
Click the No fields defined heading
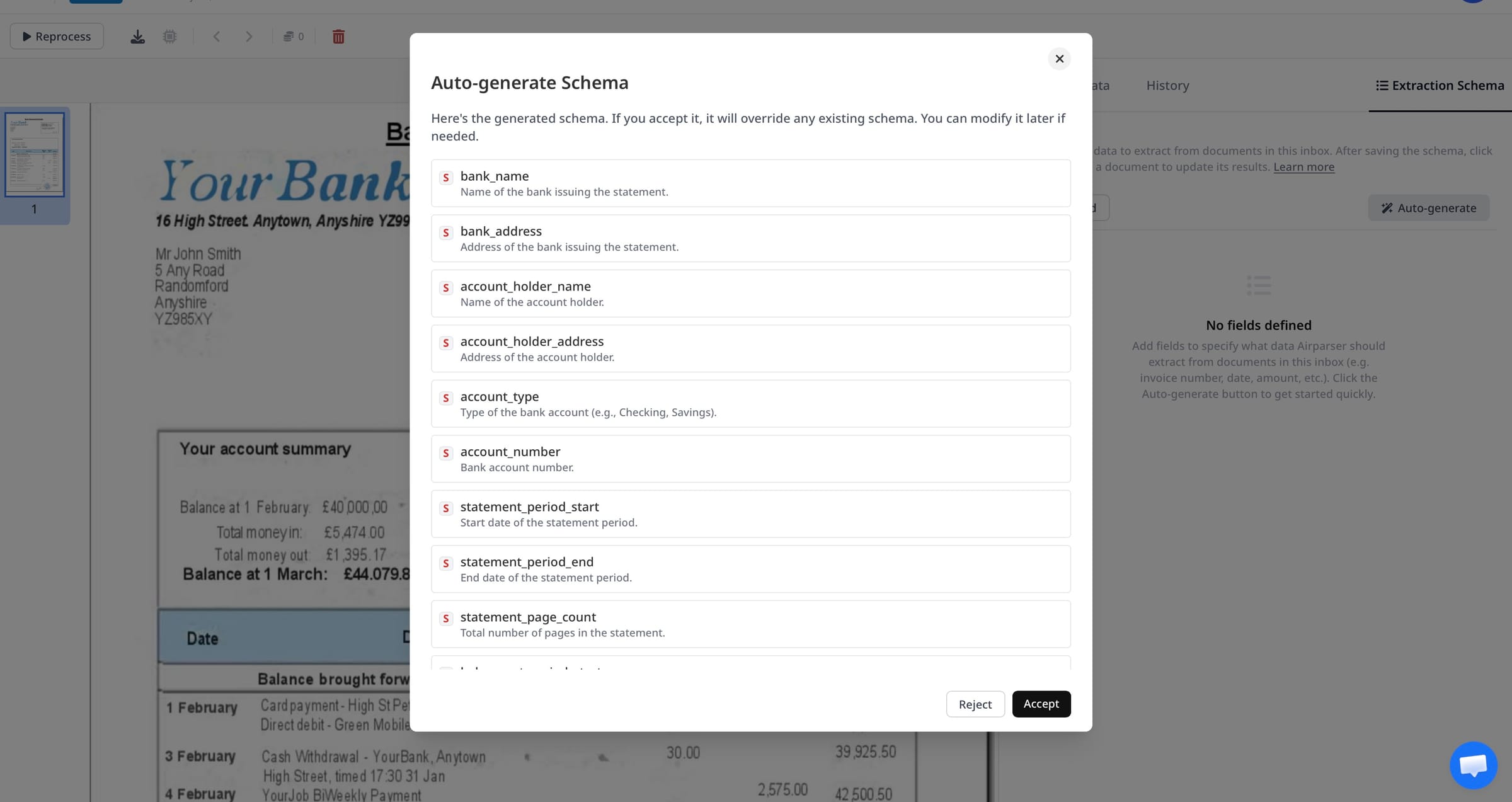coord(1258,325)
